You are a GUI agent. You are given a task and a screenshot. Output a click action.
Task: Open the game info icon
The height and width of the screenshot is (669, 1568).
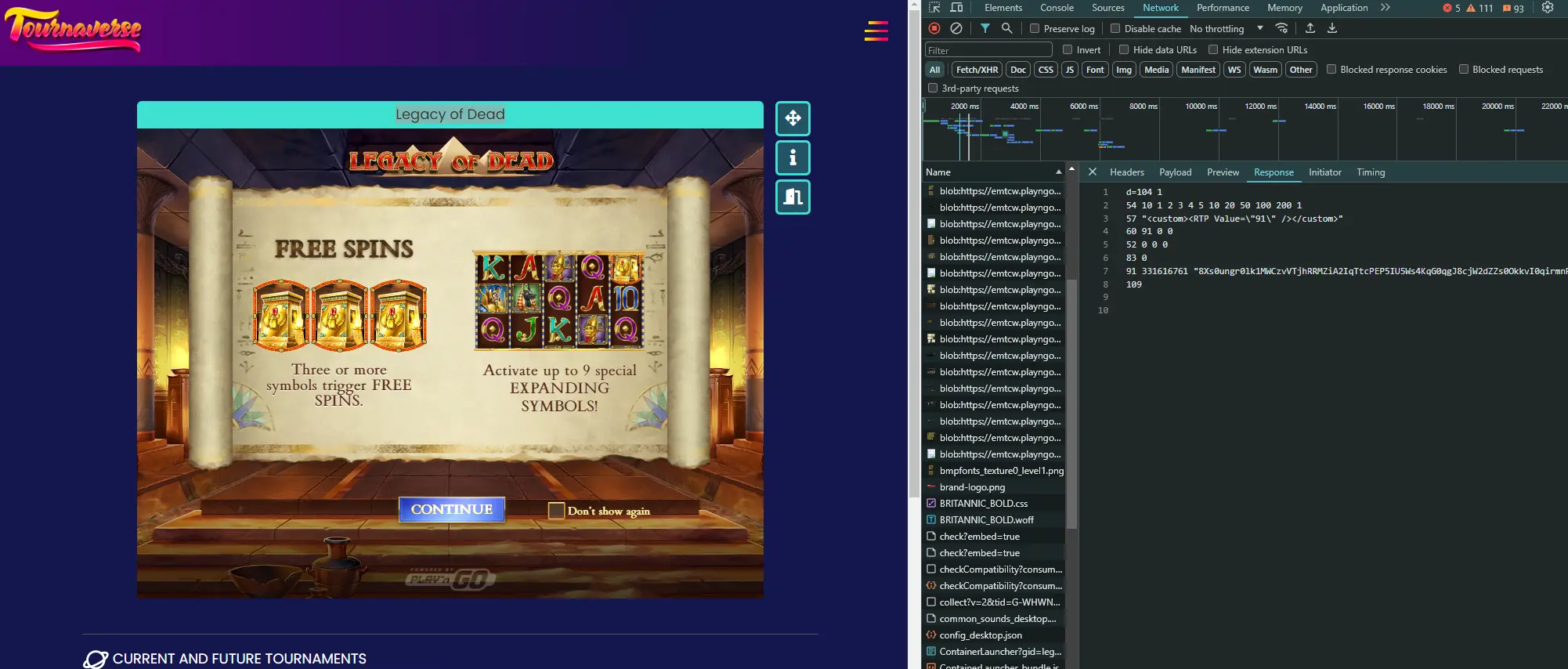(x=793, y=157)
